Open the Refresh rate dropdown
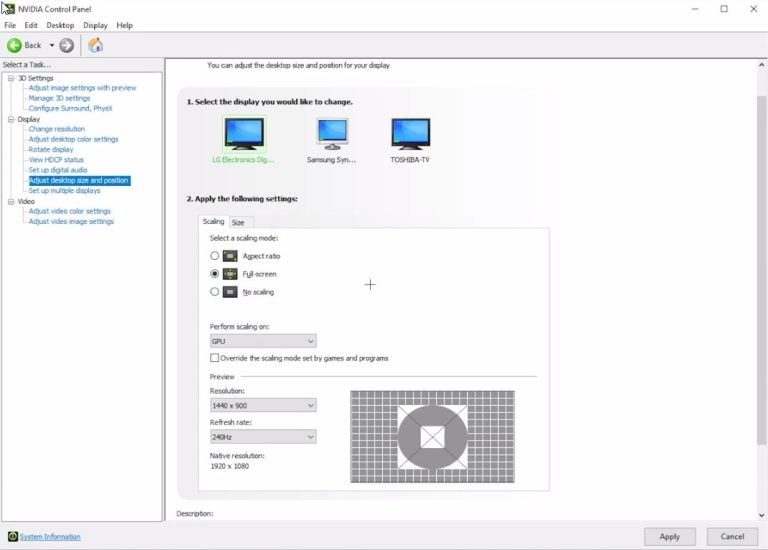The image size is (768, 550). coord(263,437)
